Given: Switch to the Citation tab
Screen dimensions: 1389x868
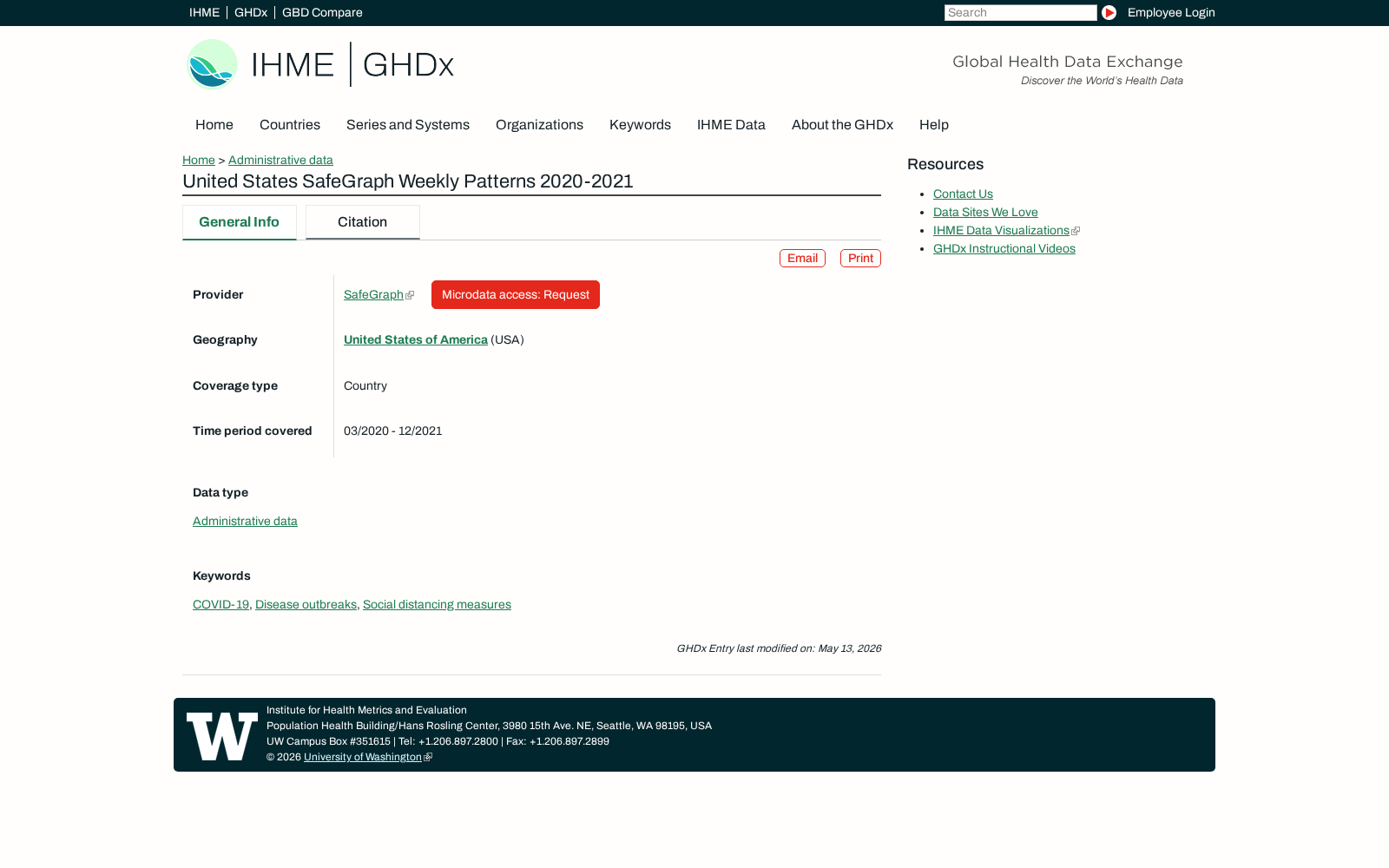Looking at the screenshot, I should click(363, 222).
